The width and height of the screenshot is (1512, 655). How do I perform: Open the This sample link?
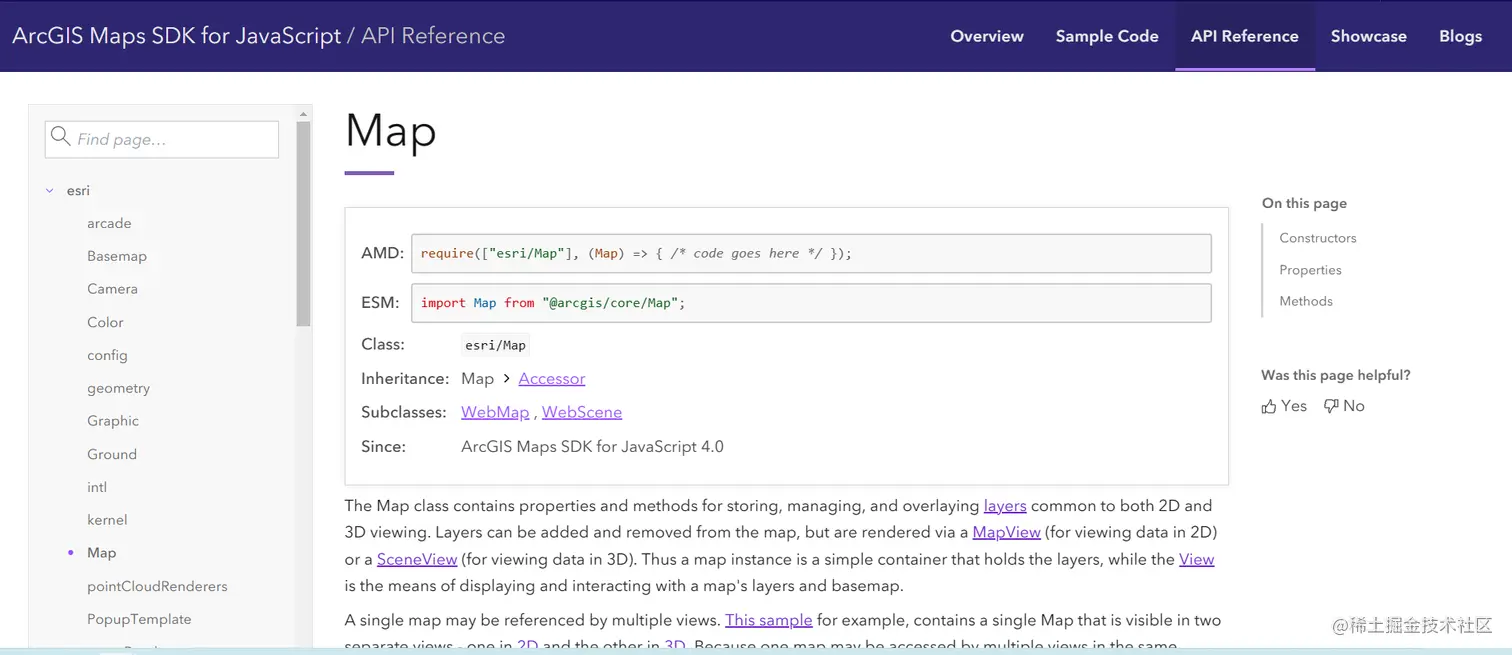click(769, 620)
